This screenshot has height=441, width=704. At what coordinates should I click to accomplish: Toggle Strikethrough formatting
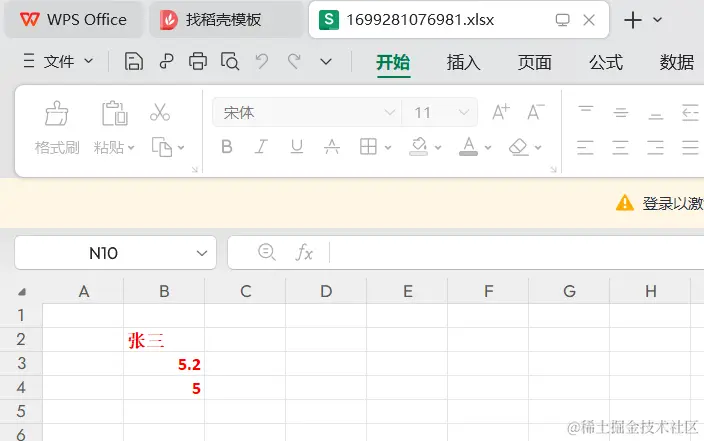pyautogui.click(x=332, y=146)
